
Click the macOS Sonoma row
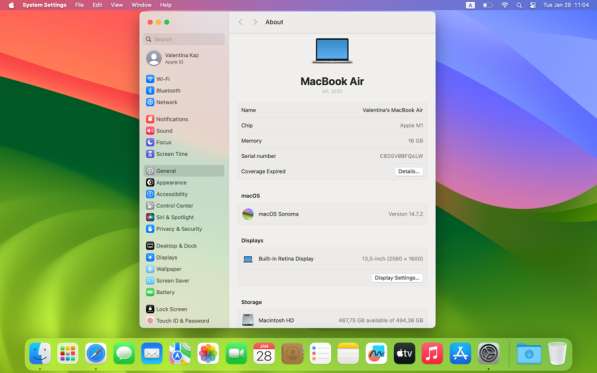coord(332,214)
